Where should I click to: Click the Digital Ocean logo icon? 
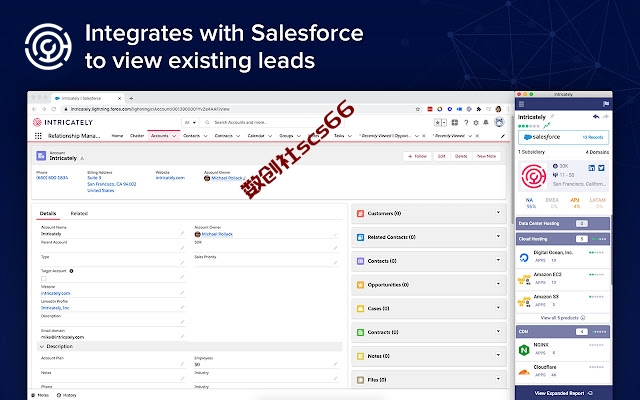tap(524, 257)
